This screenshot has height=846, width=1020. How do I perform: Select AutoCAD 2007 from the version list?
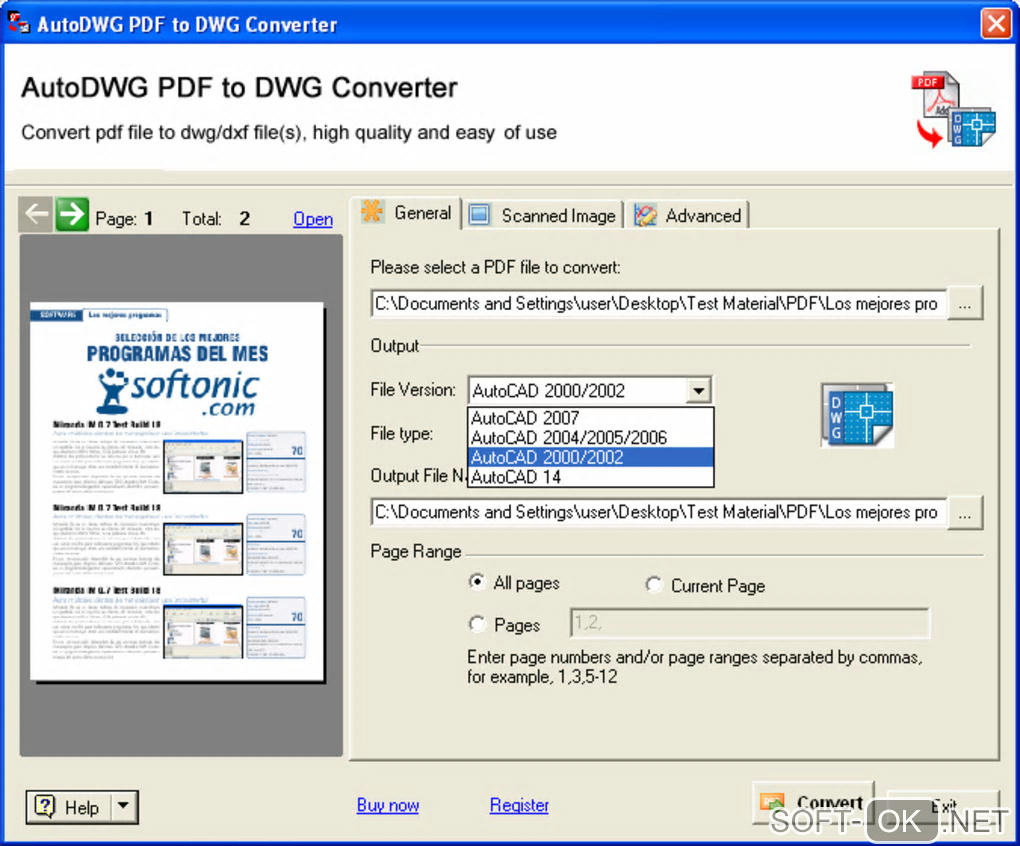pyautogui.click(x=590, y=417)
